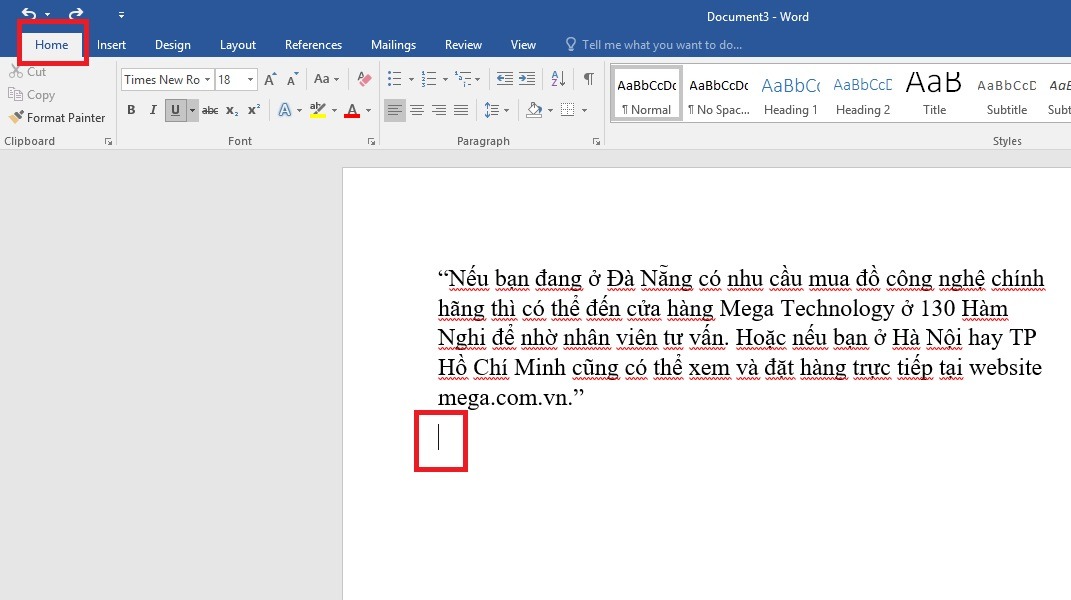
Task: Open the underline style dropdown arrow
Action: pos(193,110)
